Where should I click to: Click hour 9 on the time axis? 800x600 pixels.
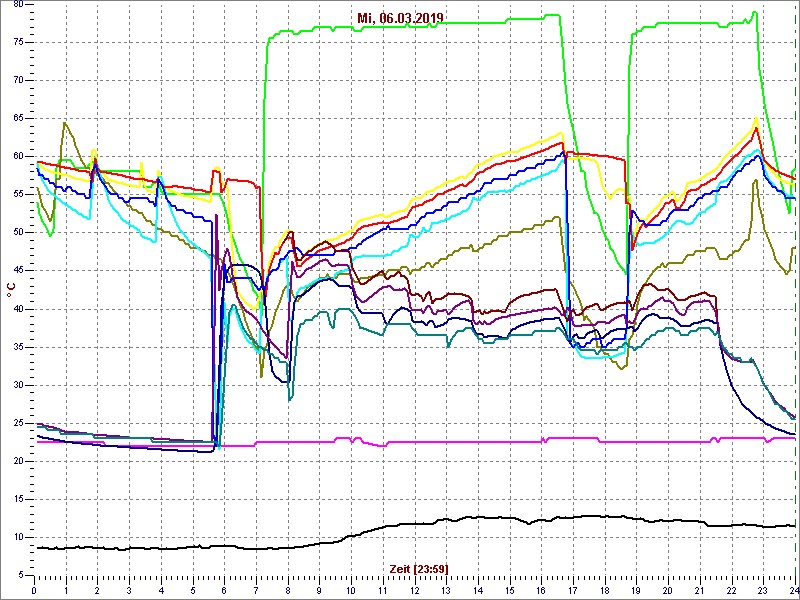(319, 590)
